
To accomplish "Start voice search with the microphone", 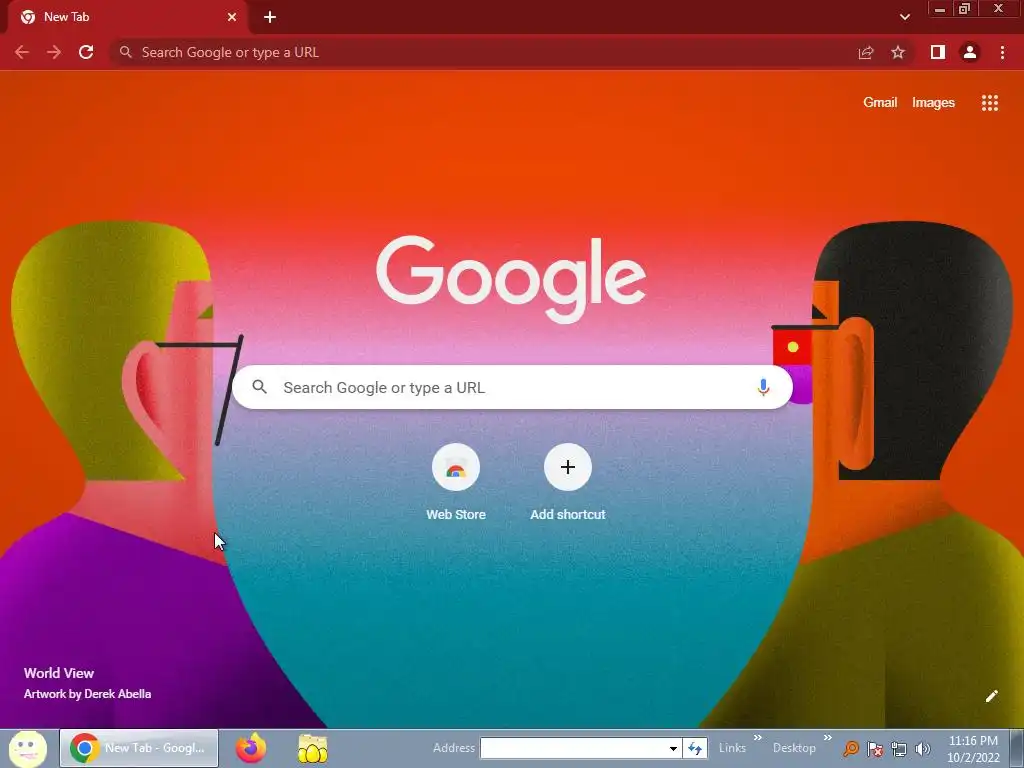I will click(763, 387).
